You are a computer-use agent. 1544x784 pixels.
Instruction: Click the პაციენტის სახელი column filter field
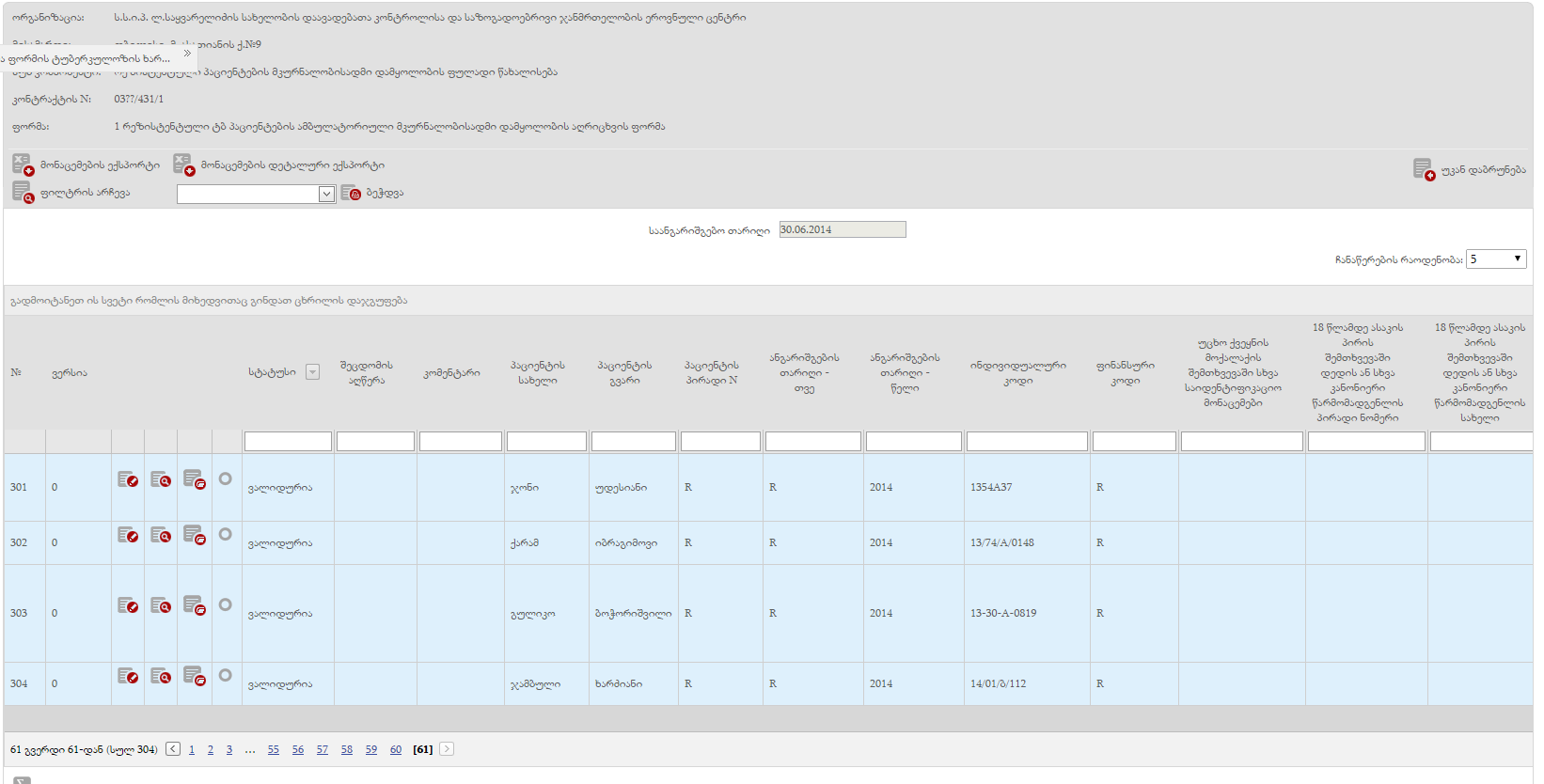546,442
